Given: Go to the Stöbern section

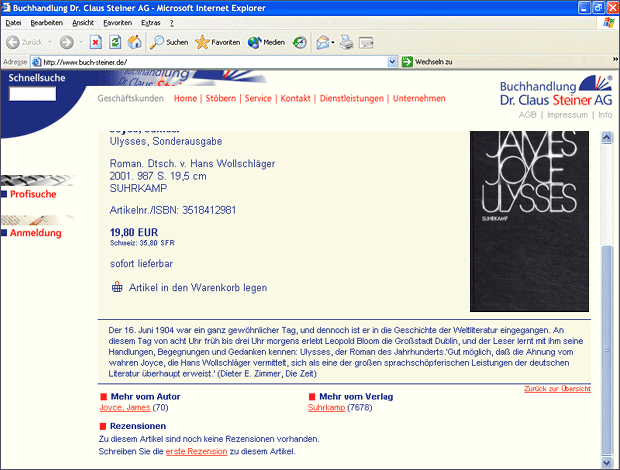Looking at the screenshot, I should 221,98.
